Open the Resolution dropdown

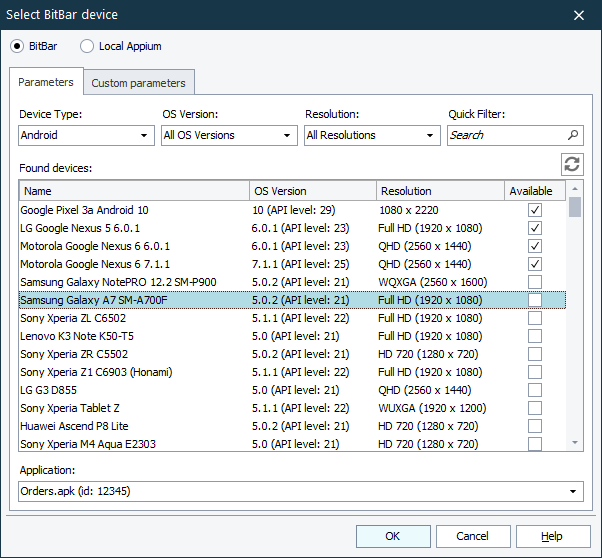pyautogui.click(x=372, y=135)
